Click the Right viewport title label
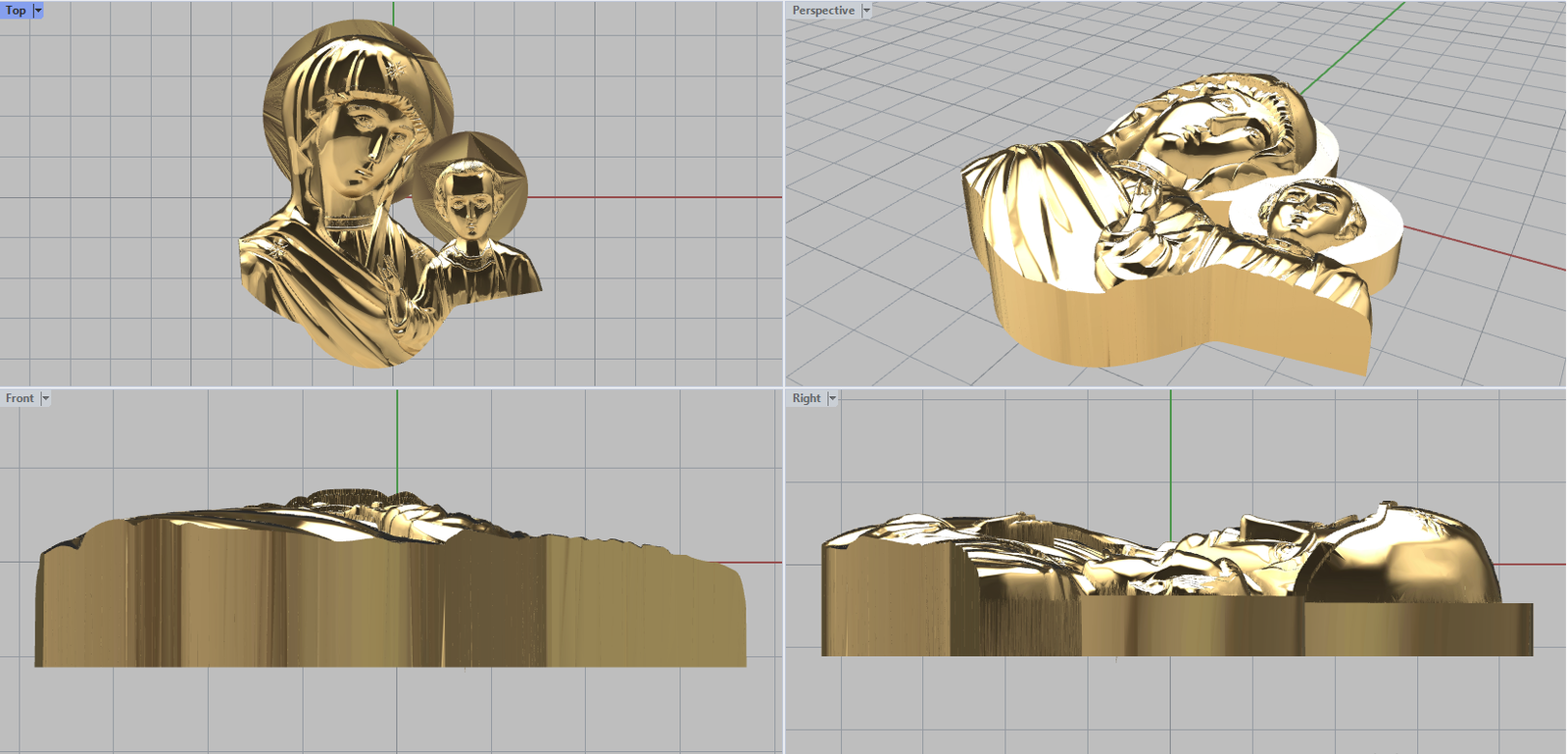The width and height of the screenshot is (1568, 754). 807,398
